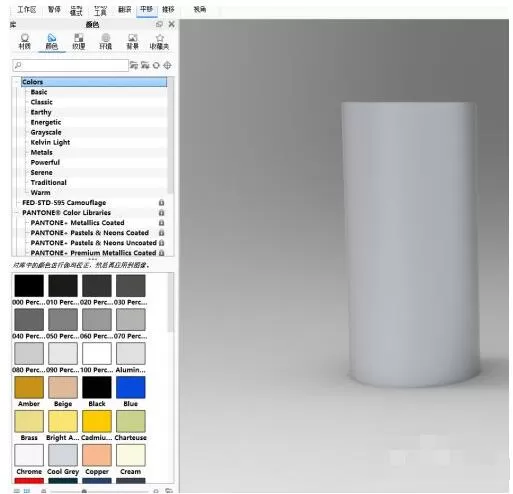
Task: Click the library search input field
Action: [70, 65]
